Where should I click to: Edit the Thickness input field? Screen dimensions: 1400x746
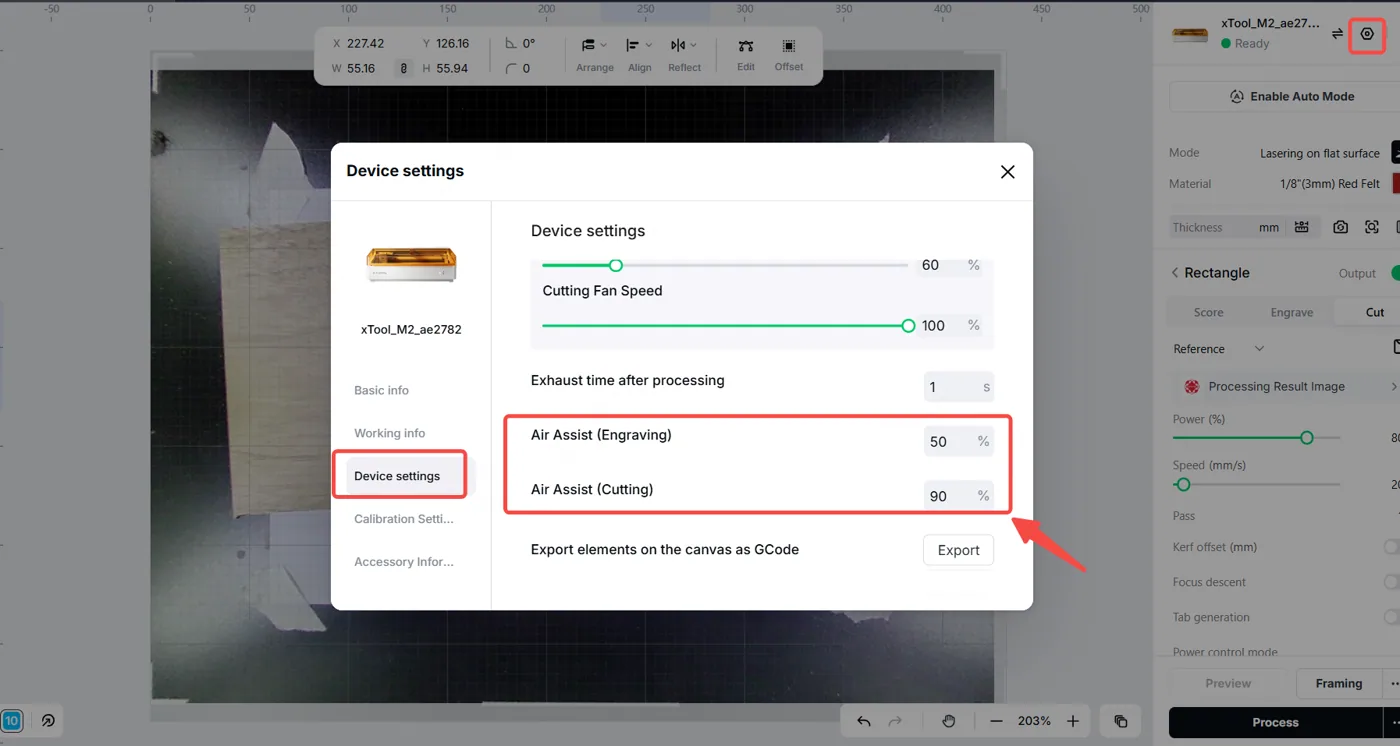click(1226, 227)
